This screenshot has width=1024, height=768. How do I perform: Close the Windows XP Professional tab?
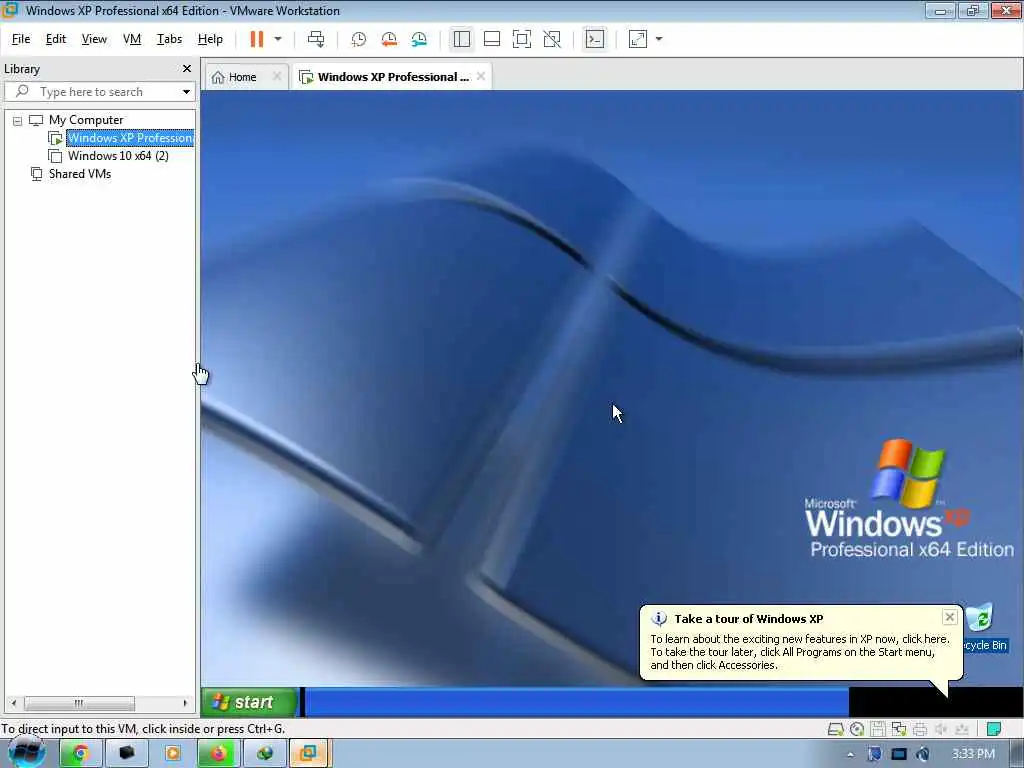pyautogui.click(x=481, y=76)
